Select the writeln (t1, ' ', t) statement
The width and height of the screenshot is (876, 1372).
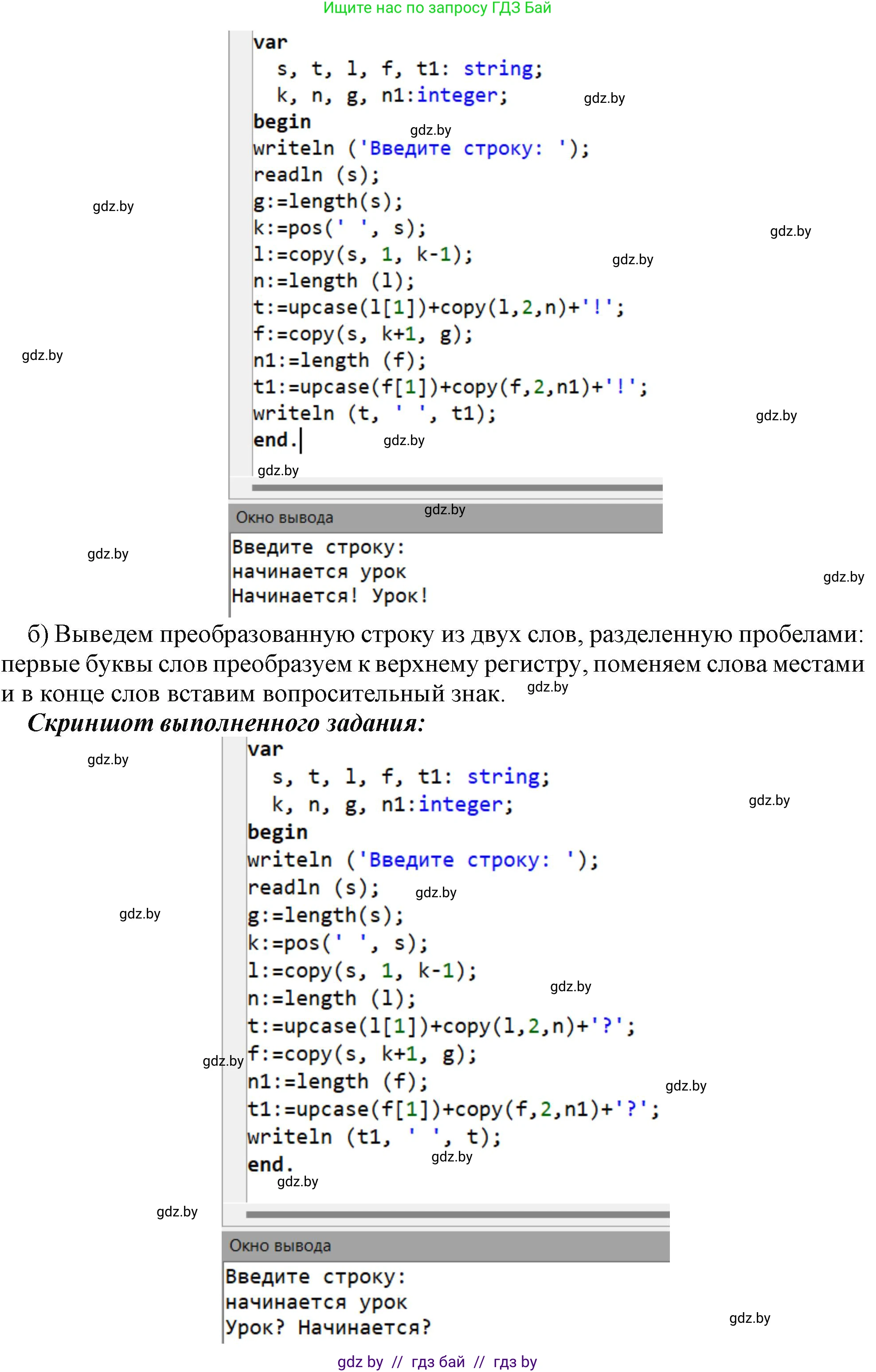[373, 1136]
